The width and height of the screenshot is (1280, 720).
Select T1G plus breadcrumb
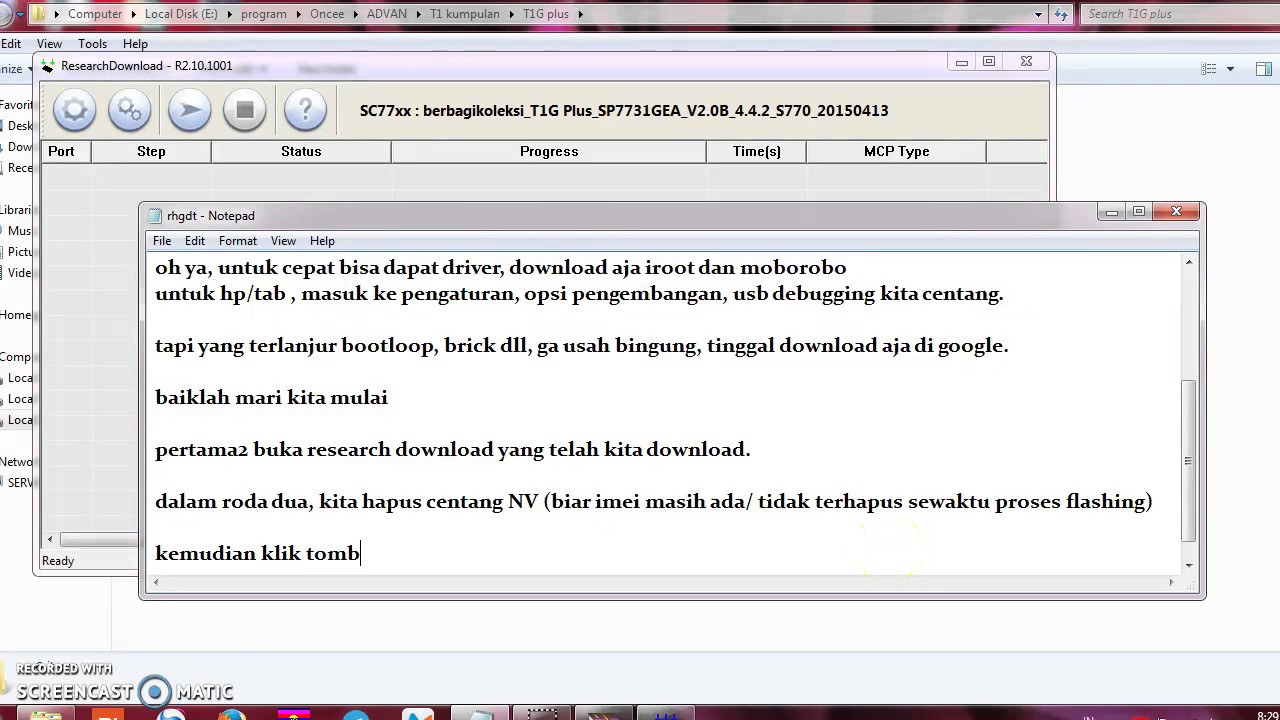click(x=545, y=14)
